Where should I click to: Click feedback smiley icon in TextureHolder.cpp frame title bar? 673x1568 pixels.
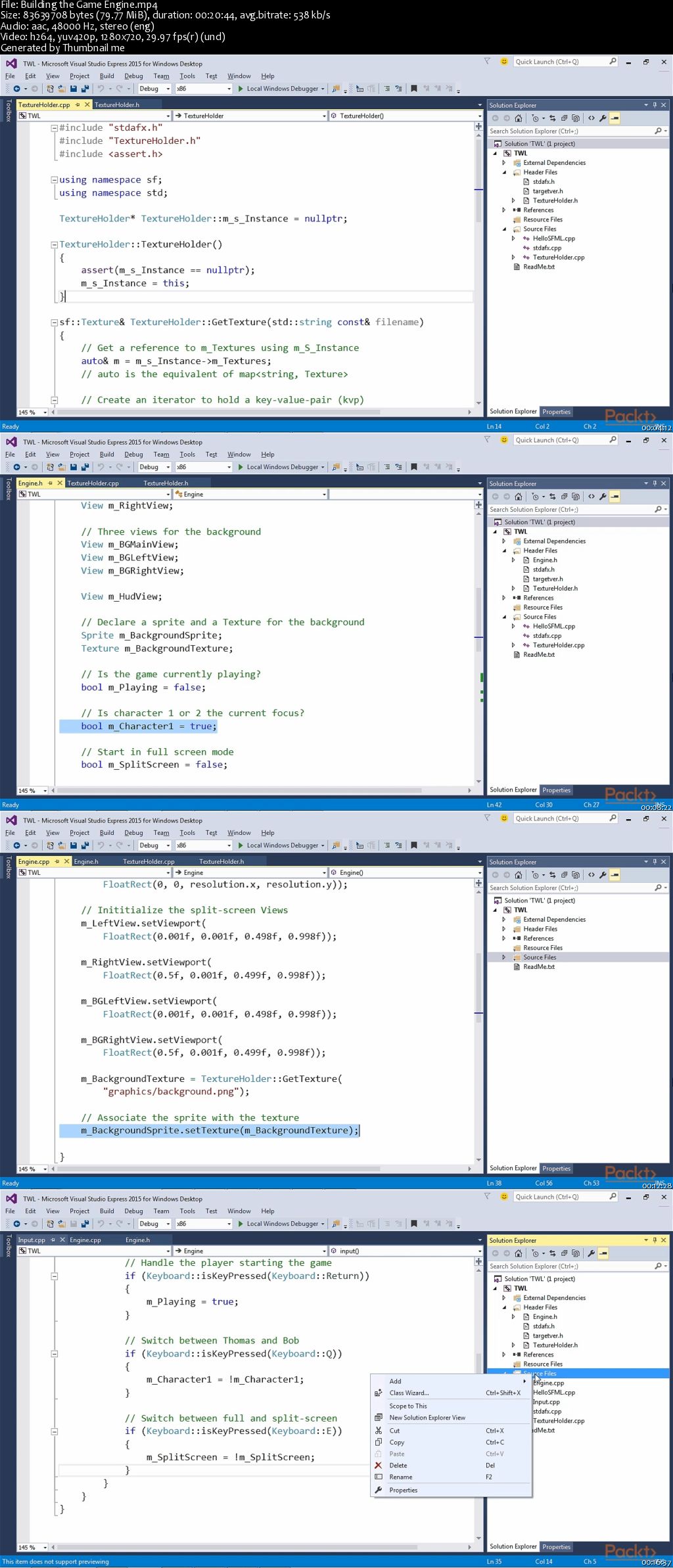point(504,61)
